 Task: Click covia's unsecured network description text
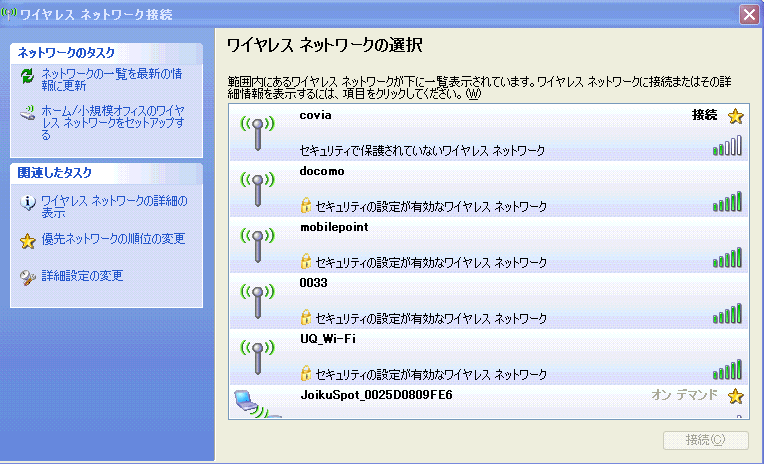(x=422, y=151)
